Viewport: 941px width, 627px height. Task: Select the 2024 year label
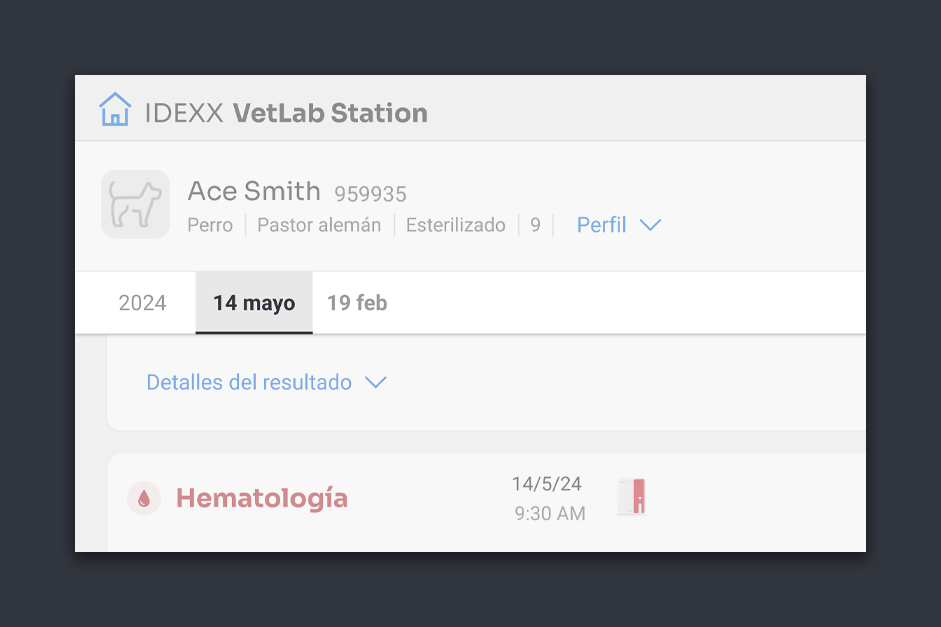[x=142, y=302]
